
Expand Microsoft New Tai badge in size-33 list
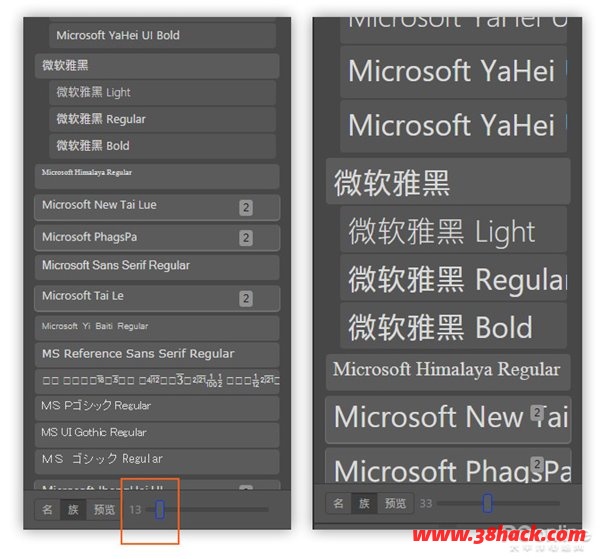coord(537,413)
